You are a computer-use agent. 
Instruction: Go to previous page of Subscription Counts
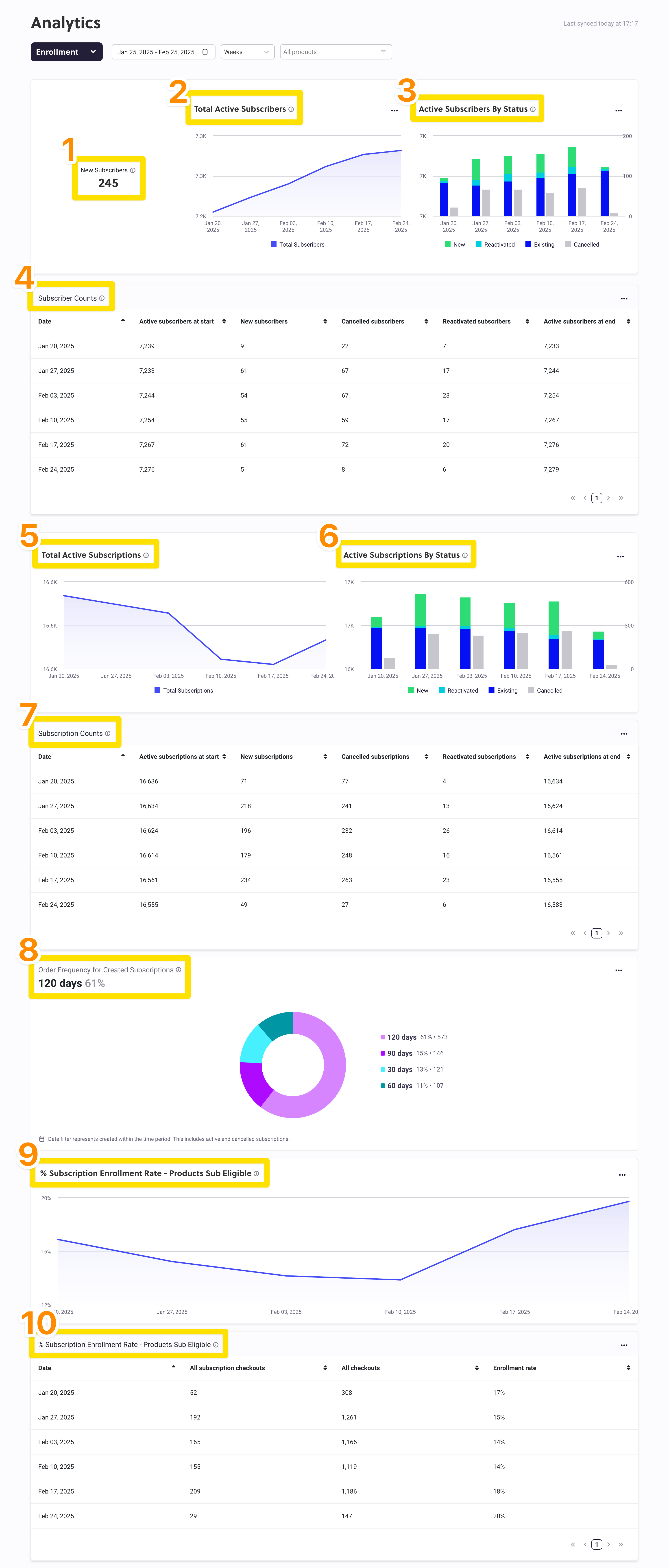coord(585,933)
